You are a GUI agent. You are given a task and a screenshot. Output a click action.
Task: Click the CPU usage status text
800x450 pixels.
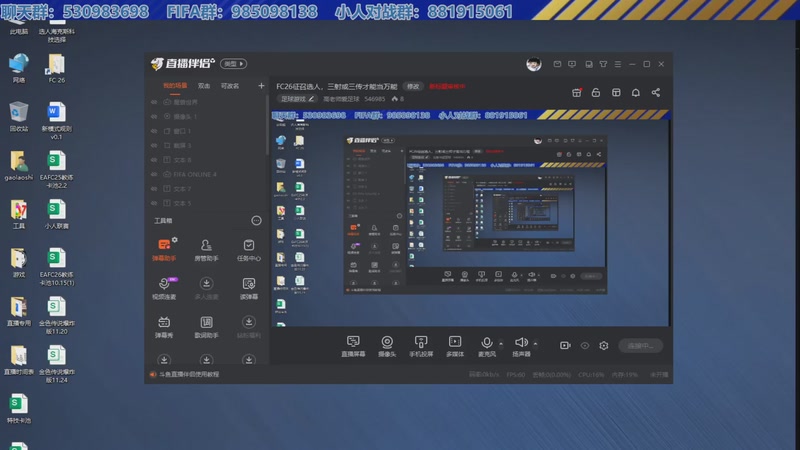tap(591, 374)
